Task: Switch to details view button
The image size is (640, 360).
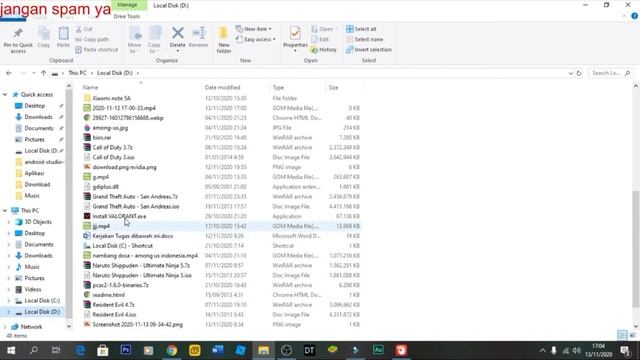Action: [x=622, y=335]
